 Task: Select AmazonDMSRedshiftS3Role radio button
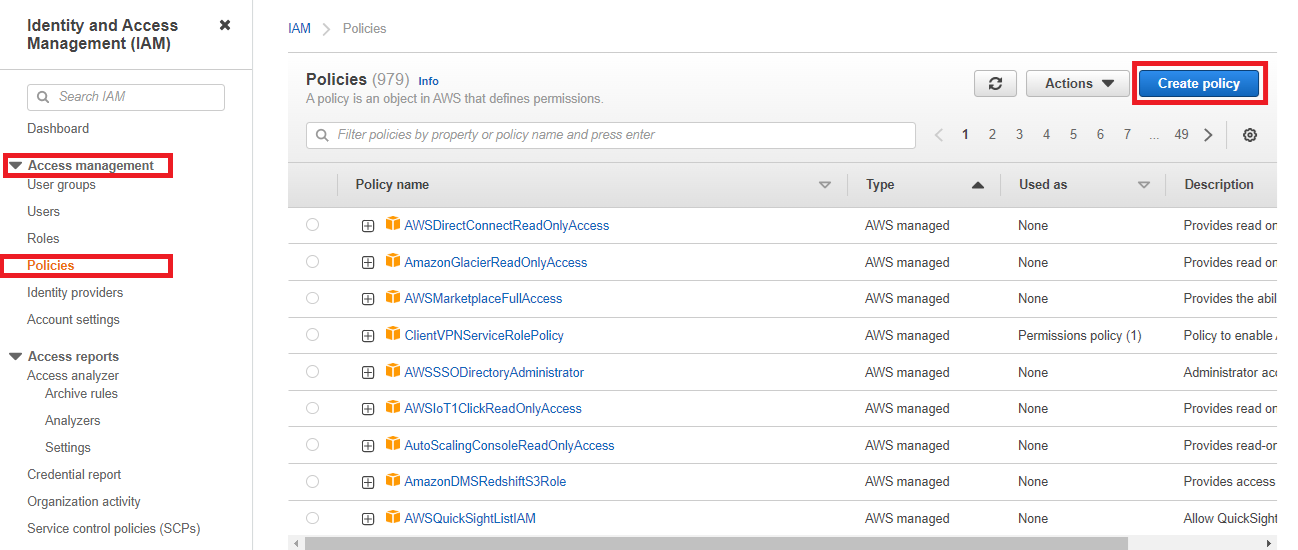313,481
